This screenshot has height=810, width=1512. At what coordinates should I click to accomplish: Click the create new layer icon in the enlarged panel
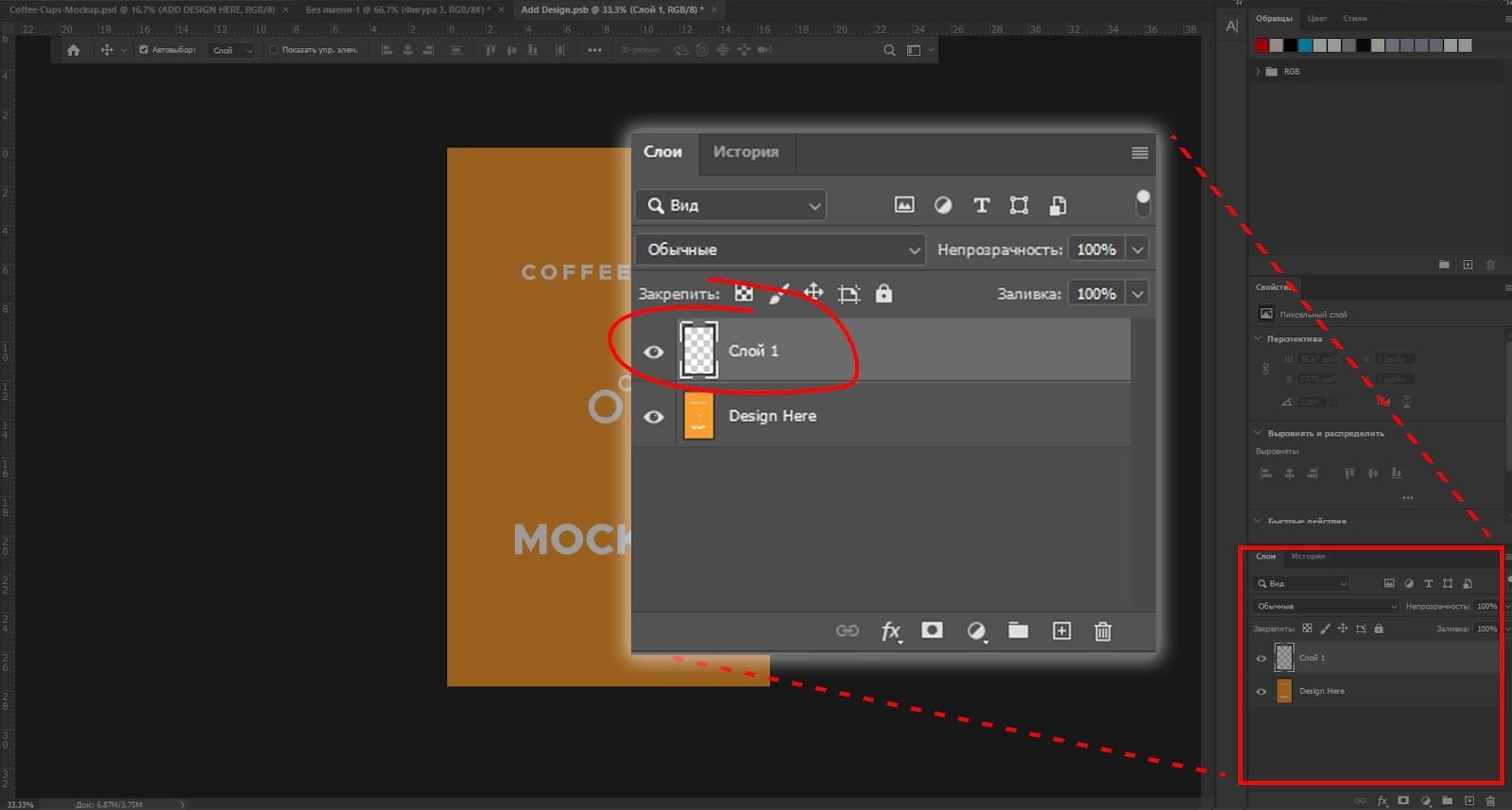(x=1061, y=631)
